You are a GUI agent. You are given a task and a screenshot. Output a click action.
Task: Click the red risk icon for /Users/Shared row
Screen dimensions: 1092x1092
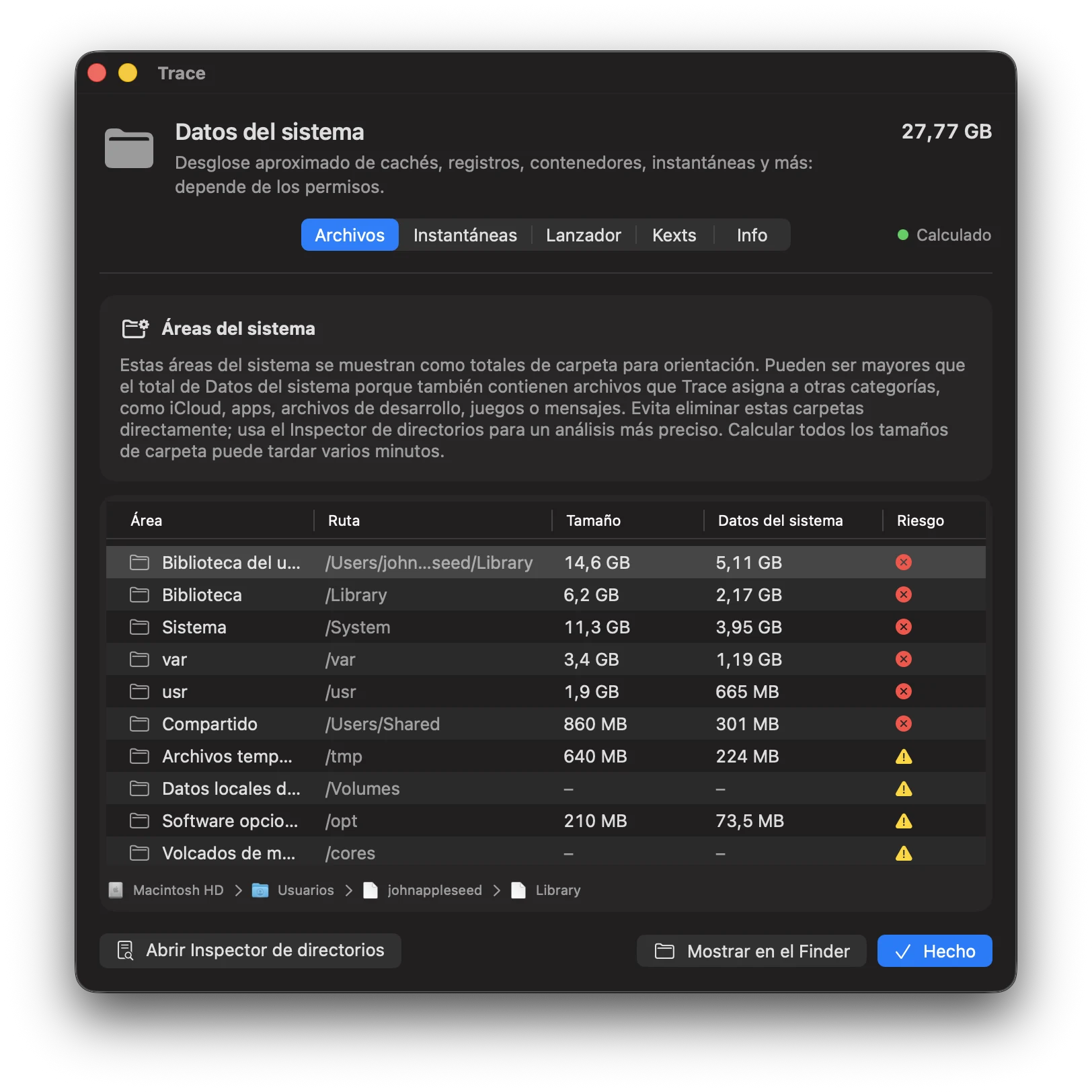(x=904, y=724)
